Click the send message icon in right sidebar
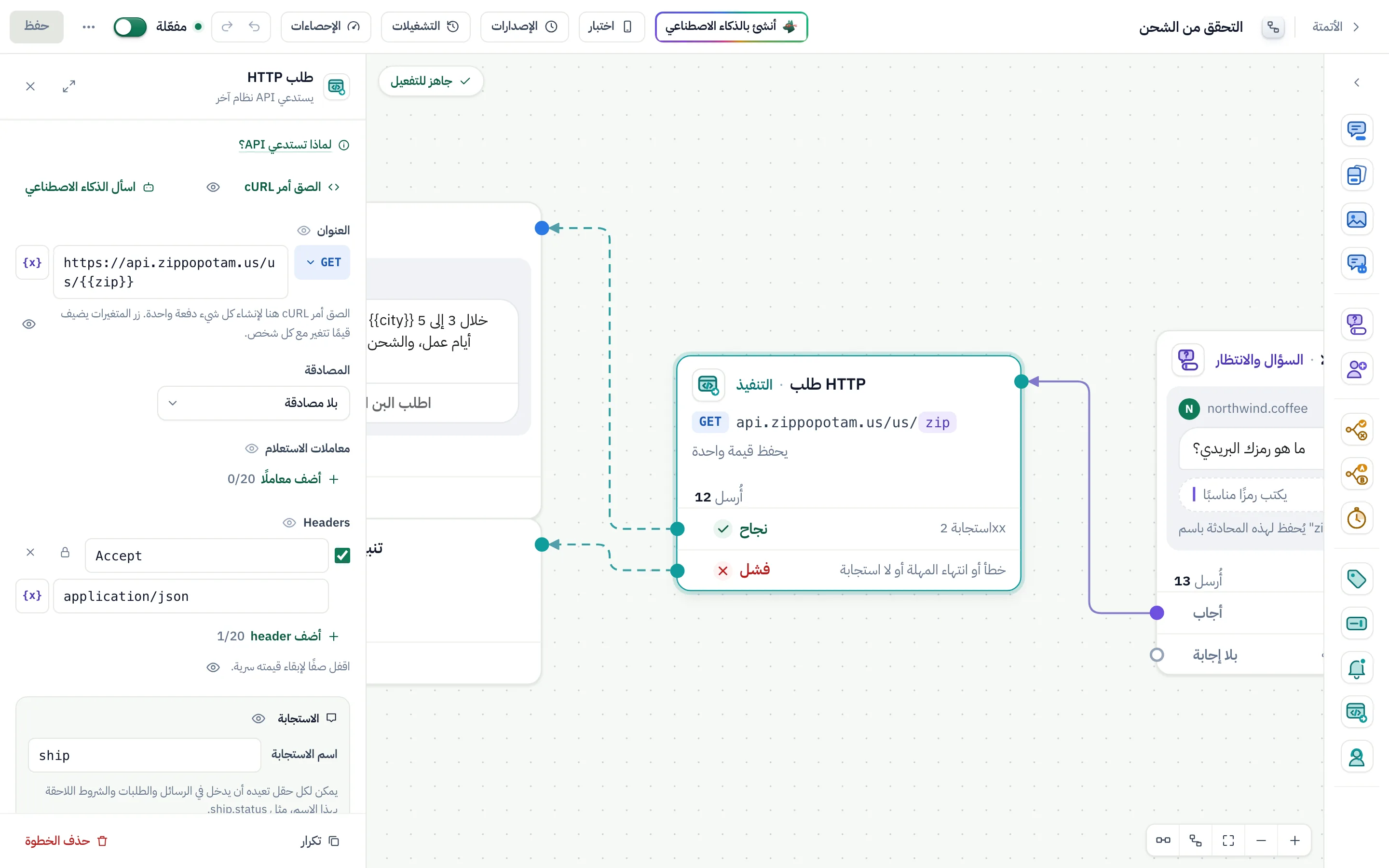This screenshot has width=1389, height=868. tap(1356, 130)
